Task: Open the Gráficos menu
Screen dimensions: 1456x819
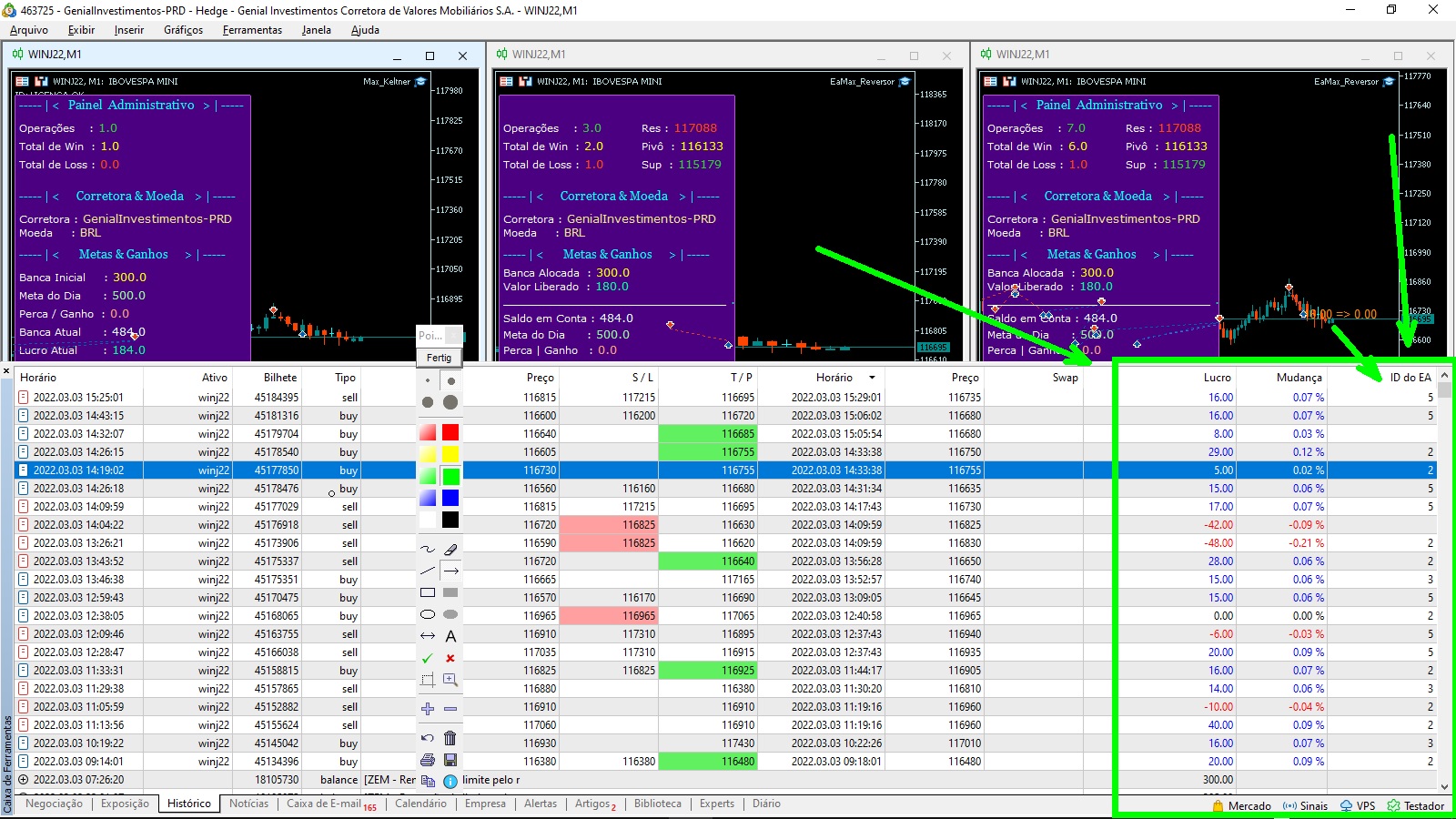Action: point(183,30)
